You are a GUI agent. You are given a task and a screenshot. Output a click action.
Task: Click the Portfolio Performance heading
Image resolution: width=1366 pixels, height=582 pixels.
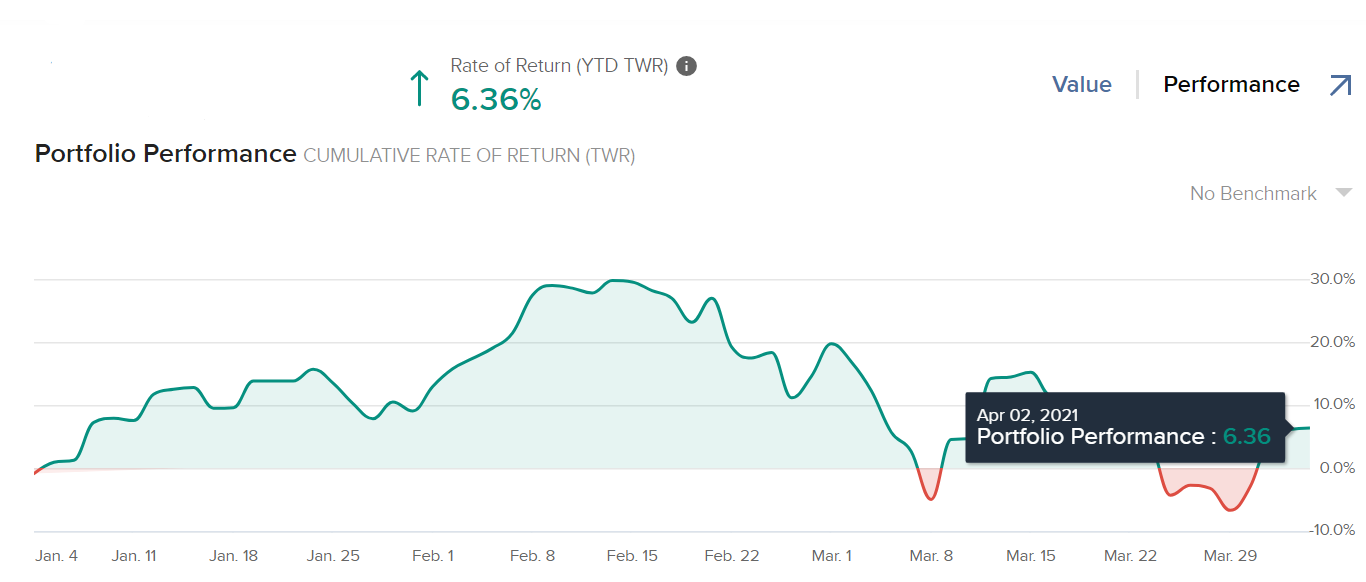(x=165, y=154)
